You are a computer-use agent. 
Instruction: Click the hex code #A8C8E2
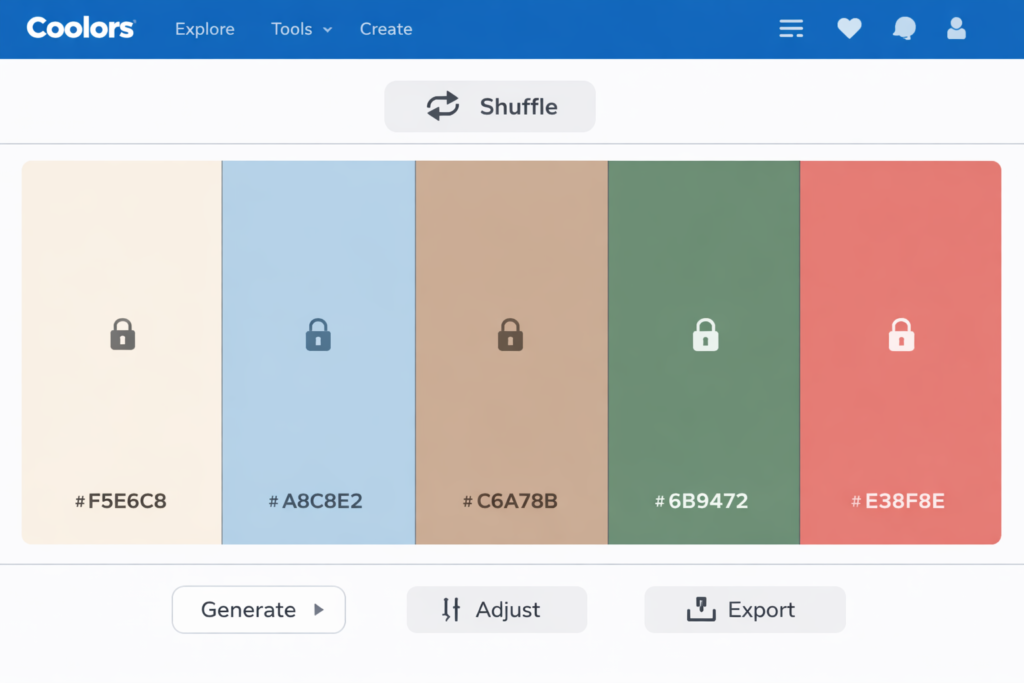pyautogui.click(x=317, y=501)
